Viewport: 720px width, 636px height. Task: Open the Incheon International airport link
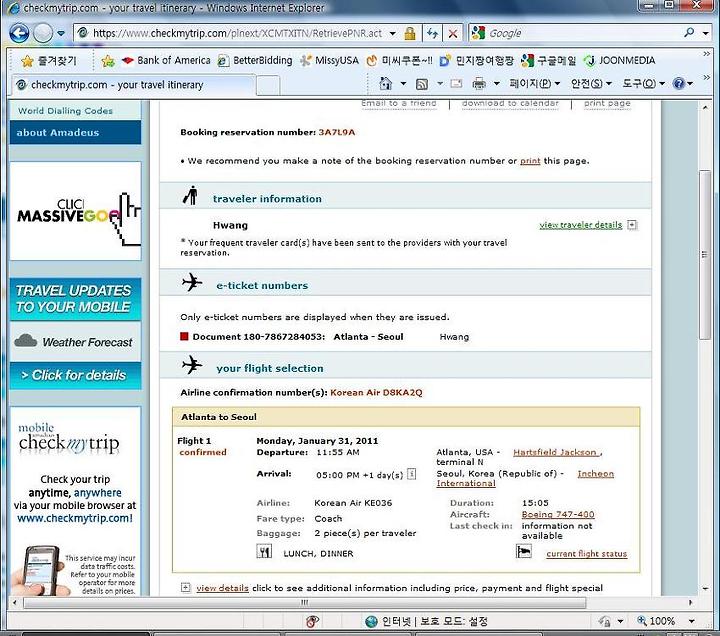(x=596, y=474)
